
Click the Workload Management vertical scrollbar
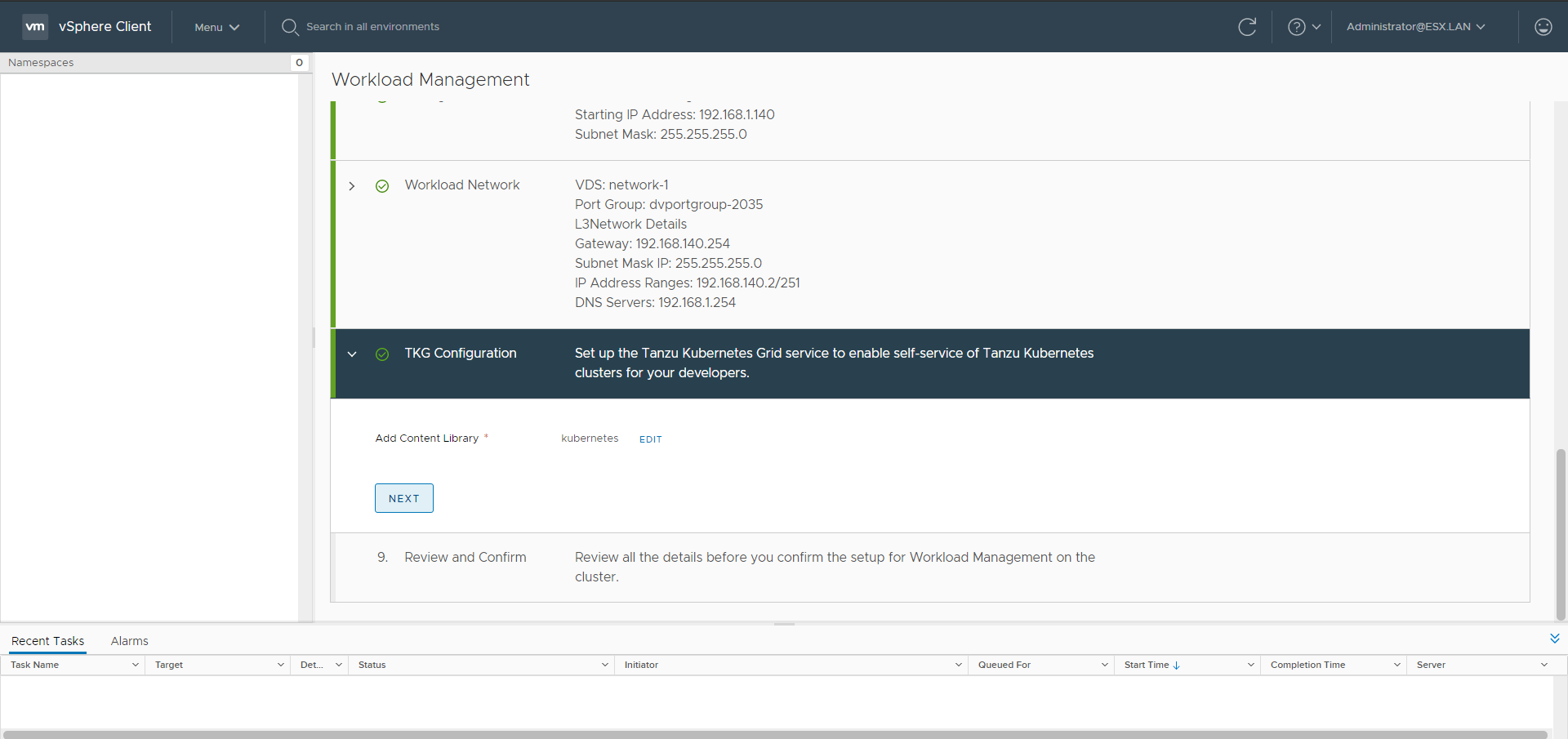point(1560,533)
